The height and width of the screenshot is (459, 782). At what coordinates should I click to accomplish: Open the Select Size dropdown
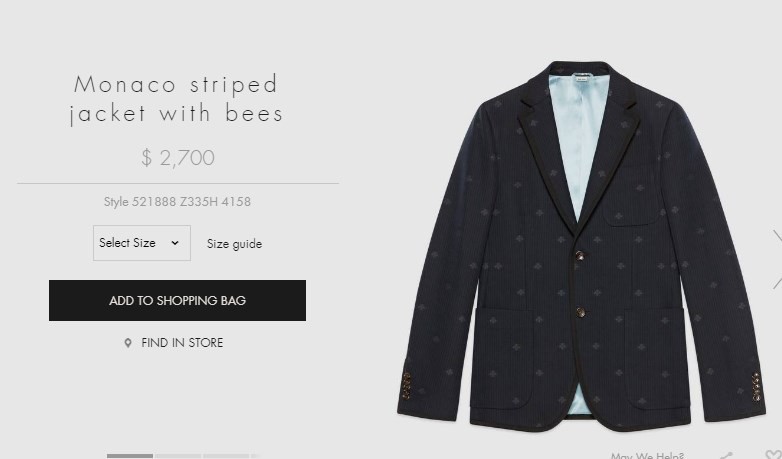click(142, 243)
